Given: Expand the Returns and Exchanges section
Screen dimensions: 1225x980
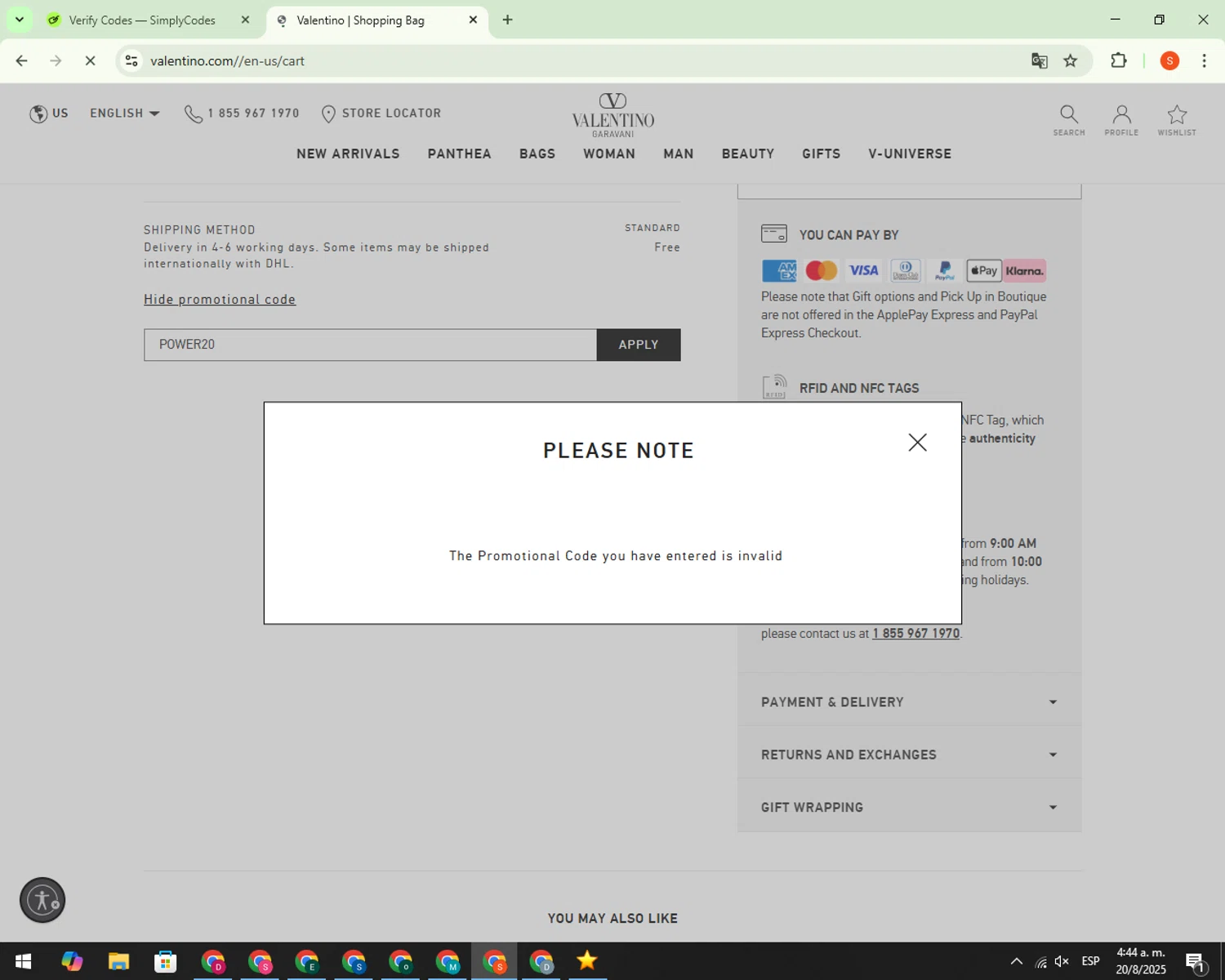Looking at the screenshot, I should (909, 755).
